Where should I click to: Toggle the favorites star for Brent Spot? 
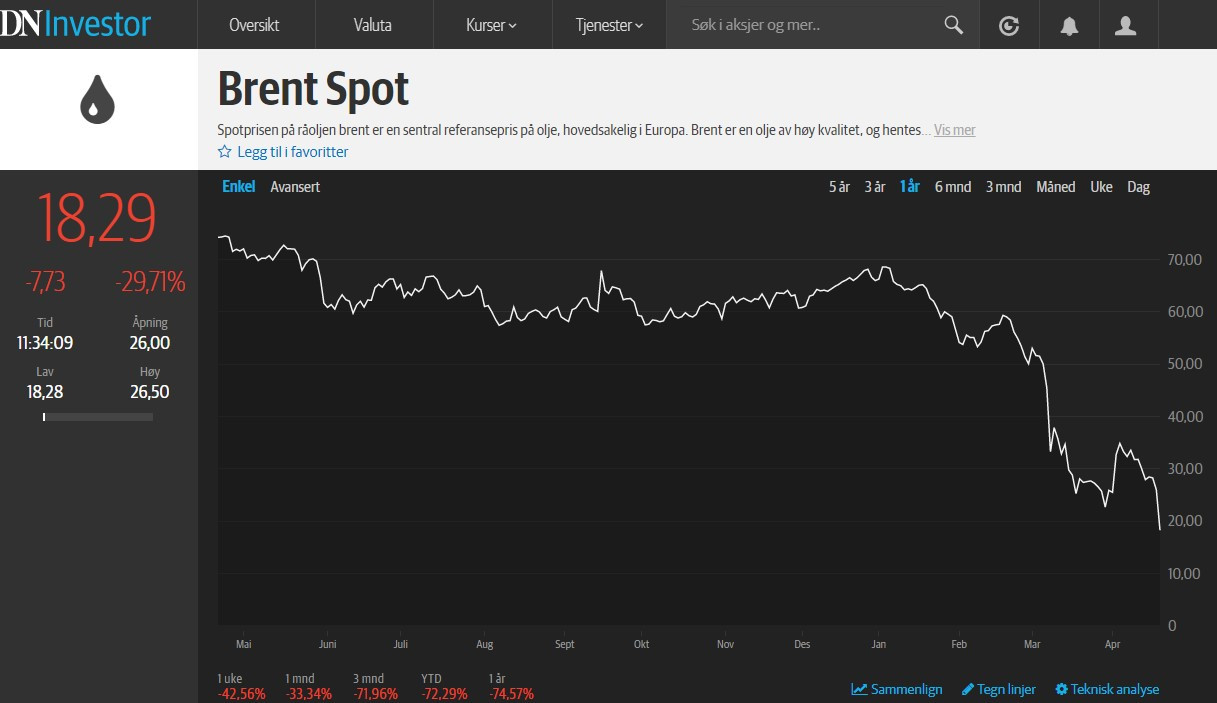[224, 151]
